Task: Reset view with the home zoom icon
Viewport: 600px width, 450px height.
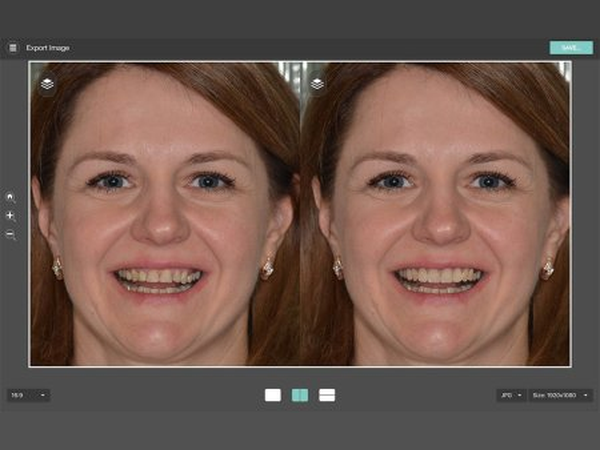Action: [x=10, y=197]
